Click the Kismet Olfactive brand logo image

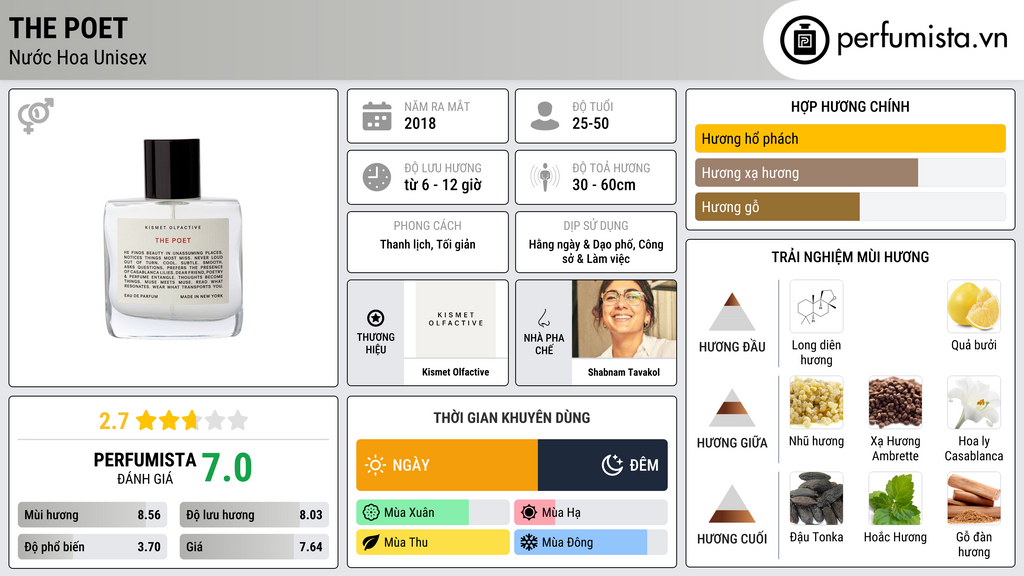[x=456, y=319]
